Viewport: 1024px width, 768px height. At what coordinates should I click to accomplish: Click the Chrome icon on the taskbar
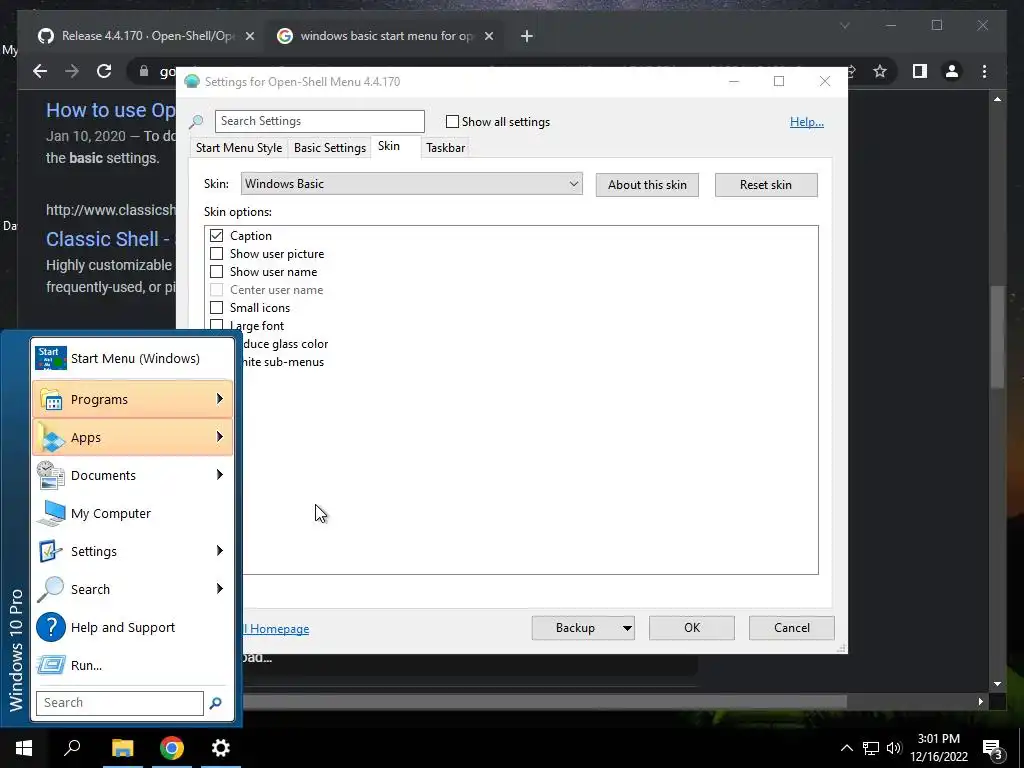tap(172, 748)
